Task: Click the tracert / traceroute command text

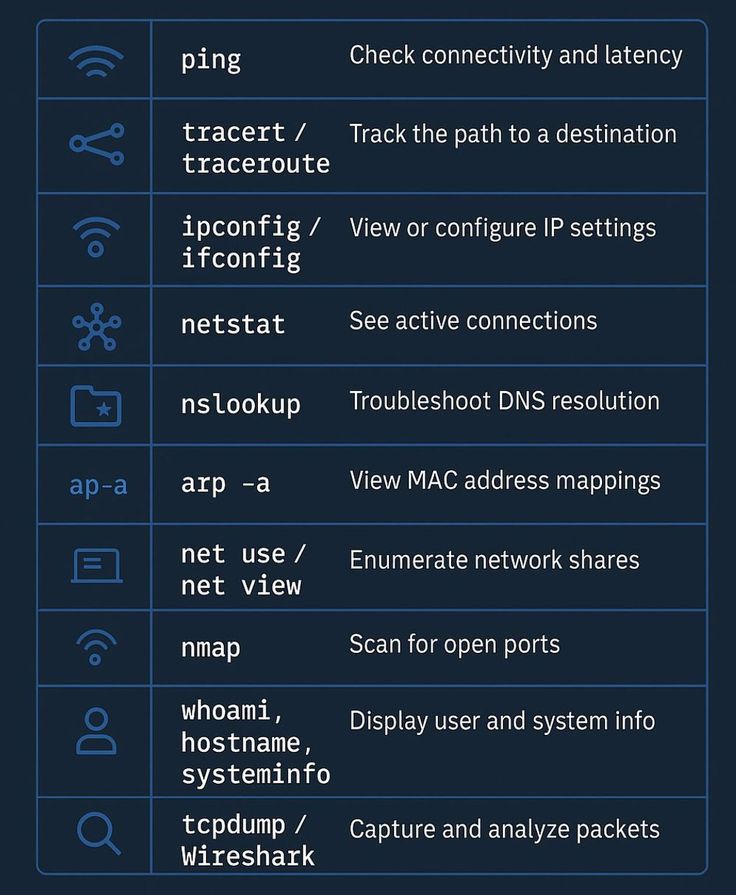Action: coord(255,147)
